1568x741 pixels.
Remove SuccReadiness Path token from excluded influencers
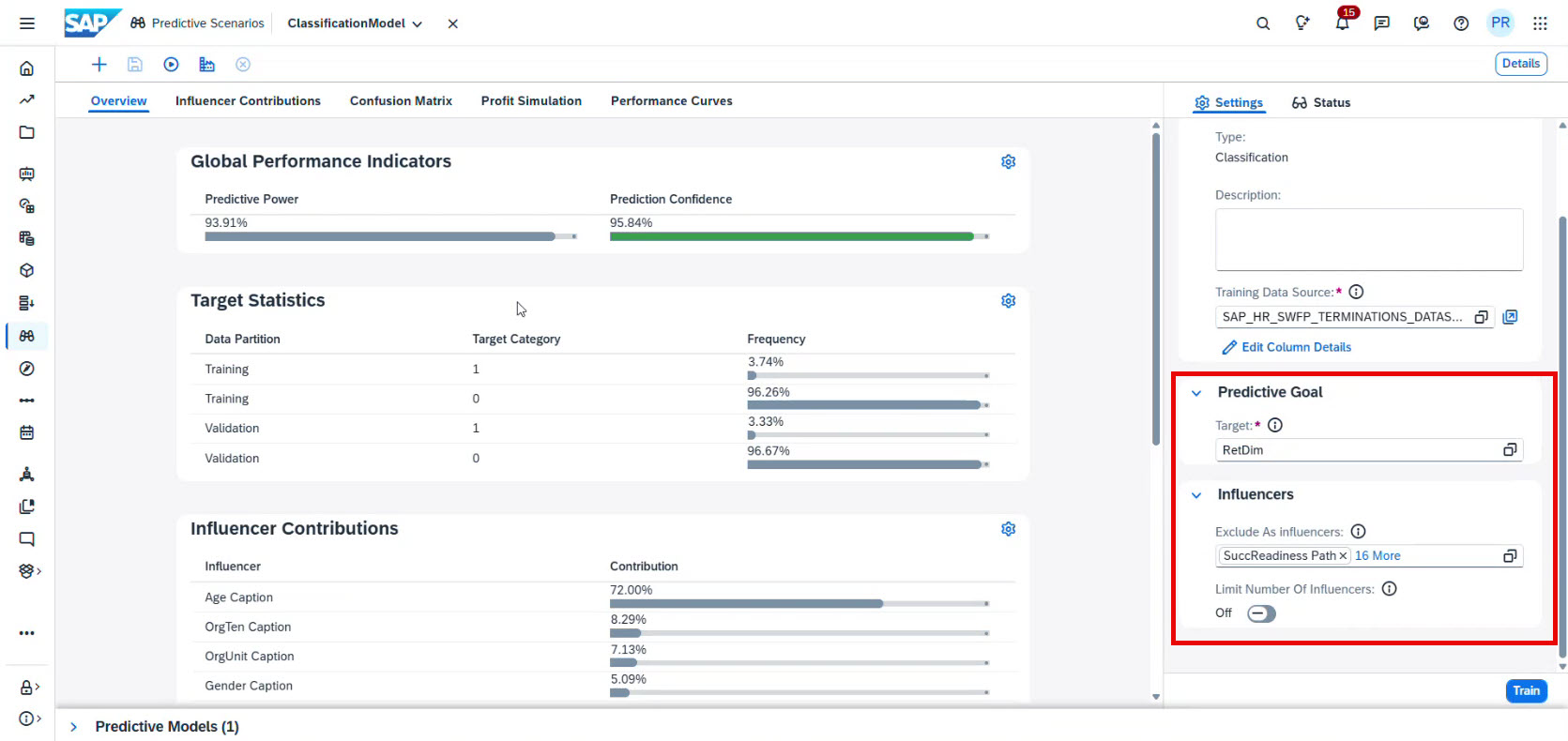pyautogui.click(x=1343, y=556)
